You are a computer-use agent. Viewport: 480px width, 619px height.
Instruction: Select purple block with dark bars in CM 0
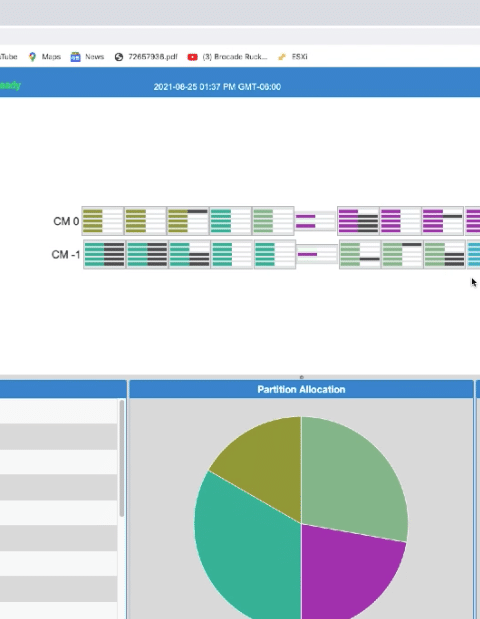coord(358,221)
